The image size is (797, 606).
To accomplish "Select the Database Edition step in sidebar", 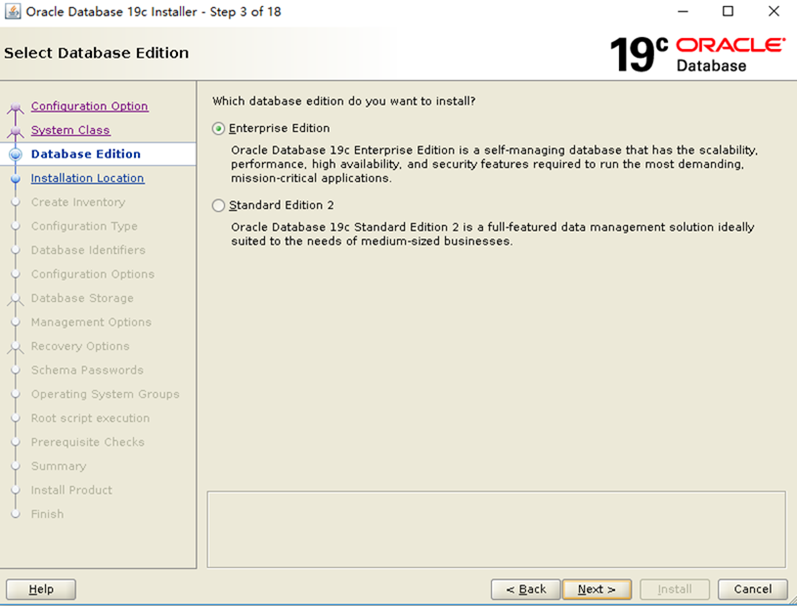I will (86, 154).
